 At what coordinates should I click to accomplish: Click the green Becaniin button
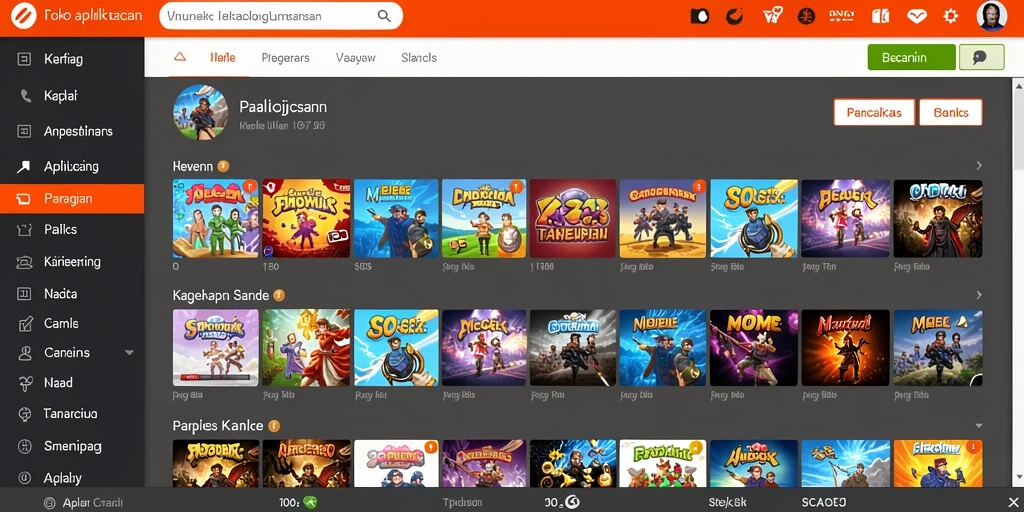pos(912,57)
